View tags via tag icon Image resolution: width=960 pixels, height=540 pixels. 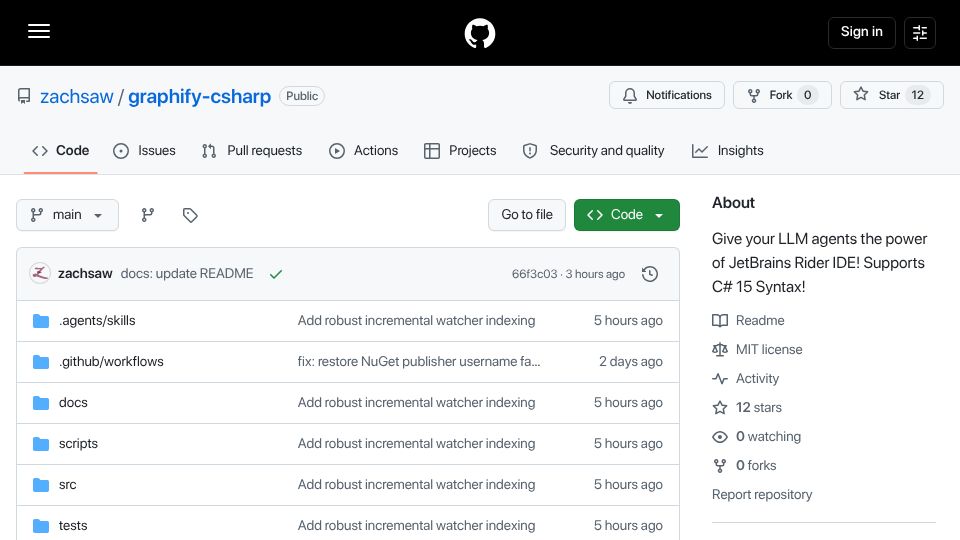(190, 215)
